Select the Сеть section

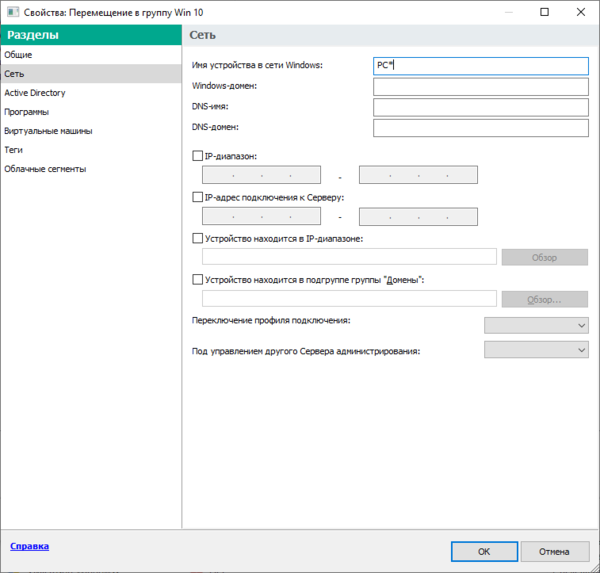pos(14,74)
